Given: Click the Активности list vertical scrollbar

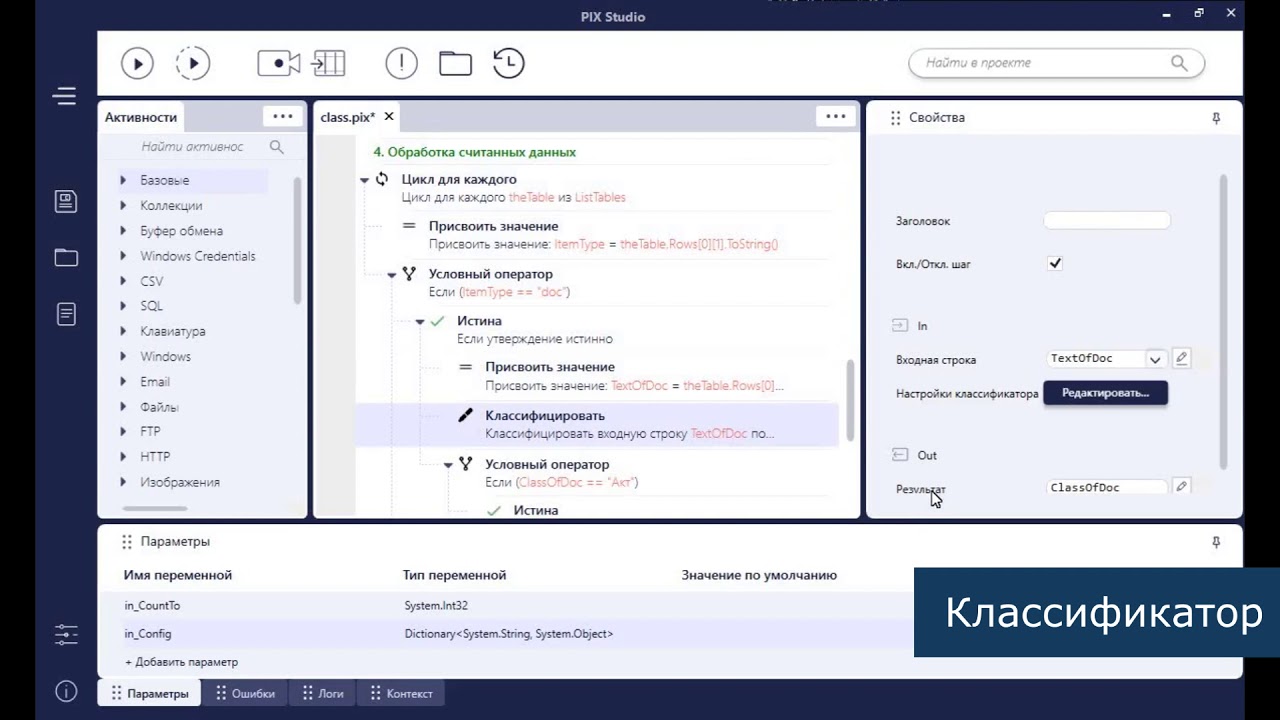Looking at the screenshot, I should pyautogui.click(x=298, y=240).
